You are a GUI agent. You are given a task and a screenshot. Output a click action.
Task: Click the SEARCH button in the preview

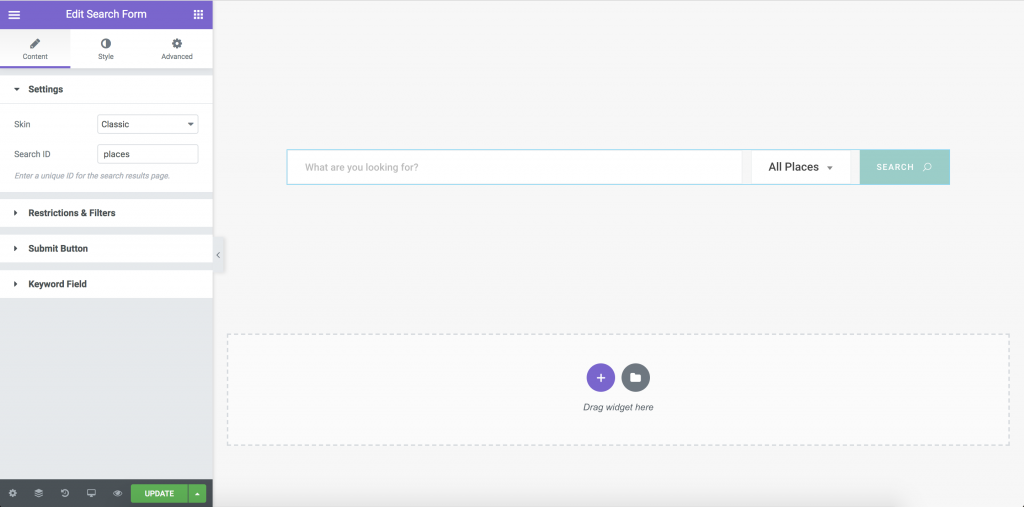pos(904,167)
